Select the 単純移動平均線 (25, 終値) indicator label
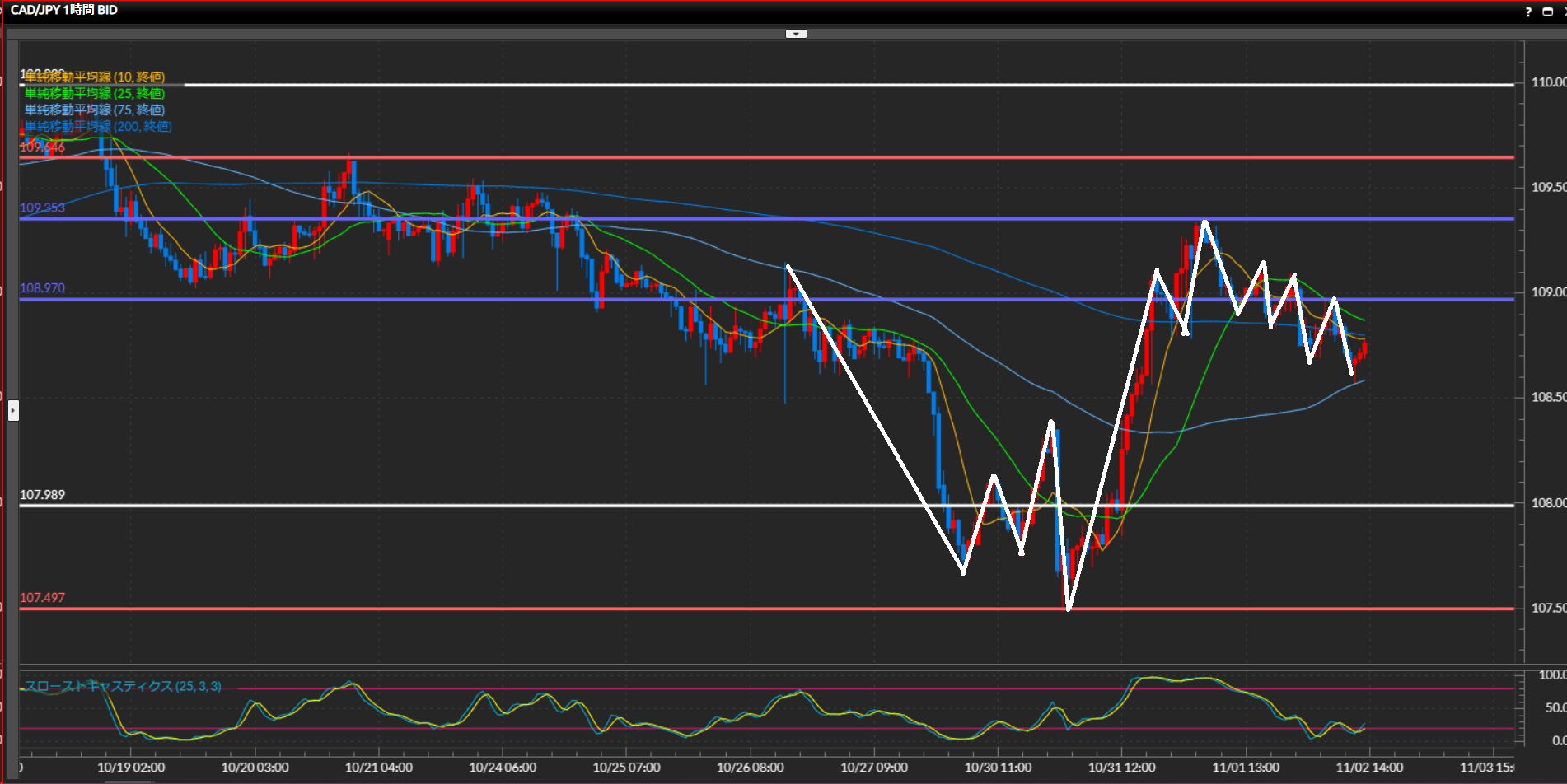 click(95, 94)
